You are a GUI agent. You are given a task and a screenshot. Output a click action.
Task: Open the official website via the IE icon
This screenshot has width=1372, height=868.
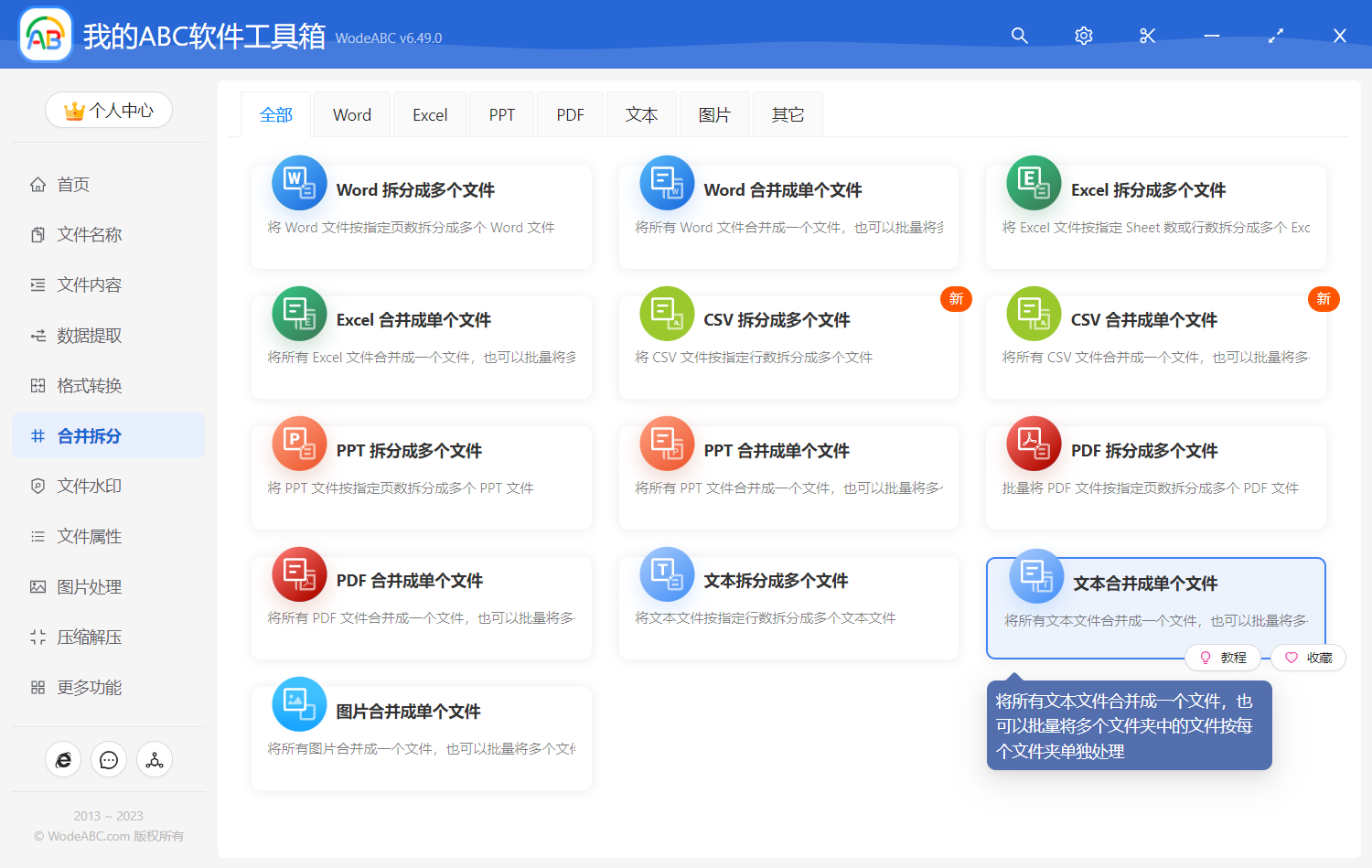pyautogui.click(x=63, y=759)
